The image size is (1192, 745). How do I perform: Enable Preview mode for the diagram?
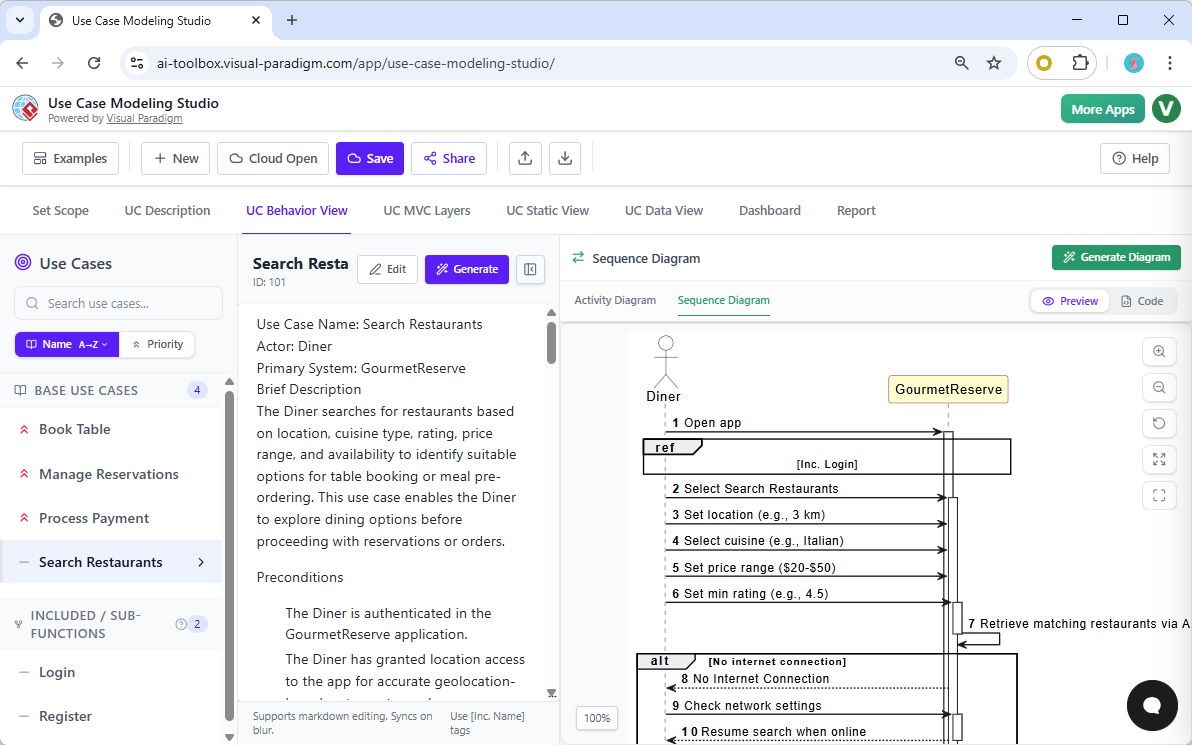coord(1069,301)
